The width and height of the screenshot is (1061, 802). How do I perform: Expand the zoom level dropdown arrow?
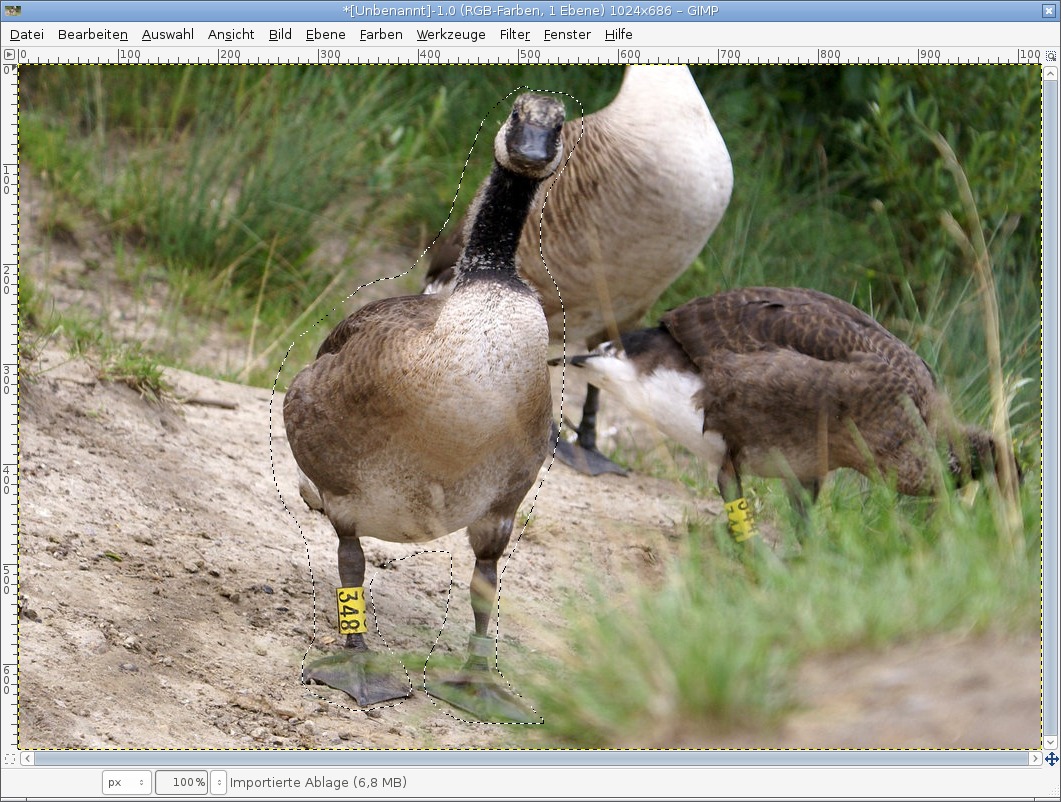point(219,782)
